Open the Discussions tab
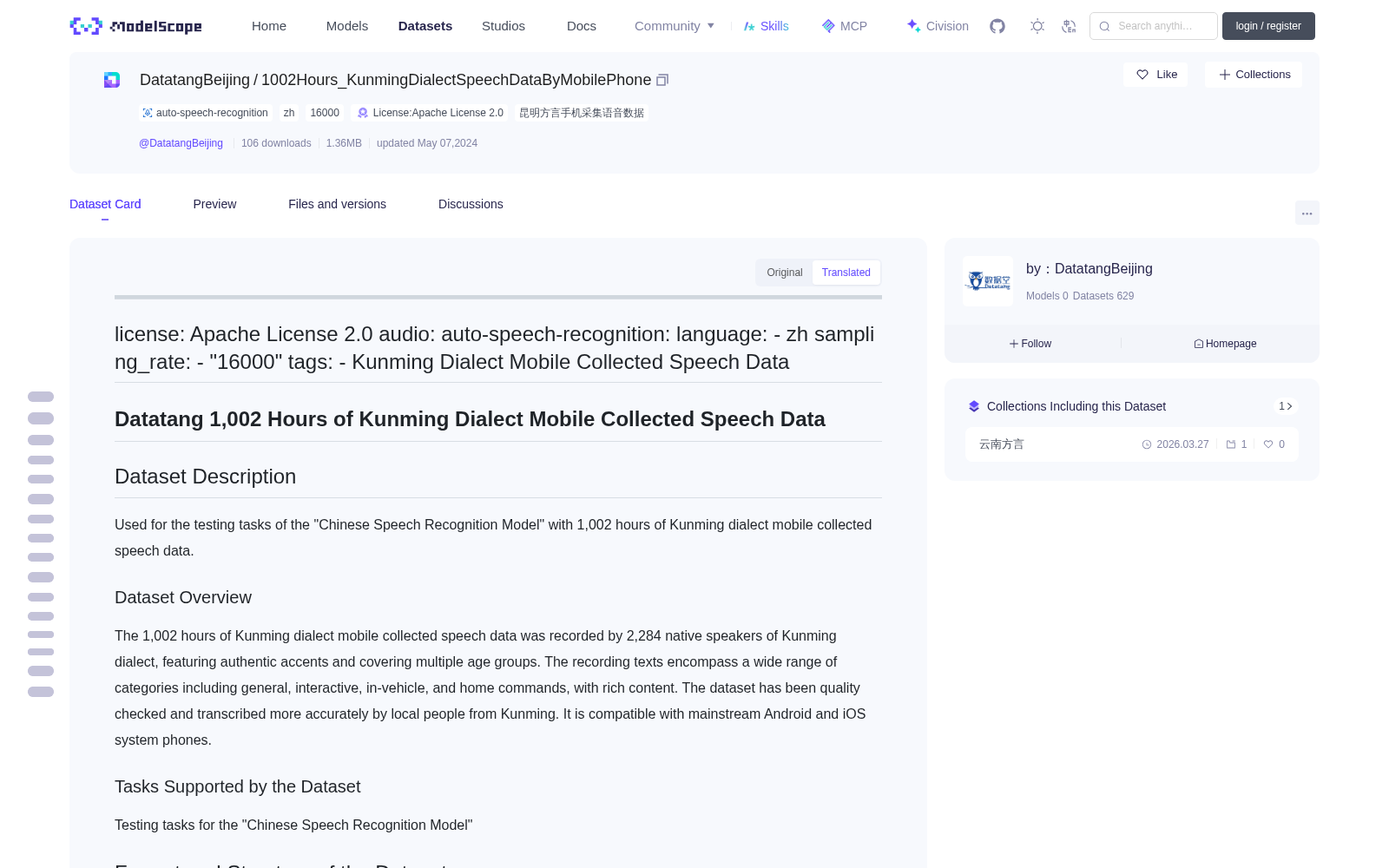Screen dimensions: 1389x868 471,204
